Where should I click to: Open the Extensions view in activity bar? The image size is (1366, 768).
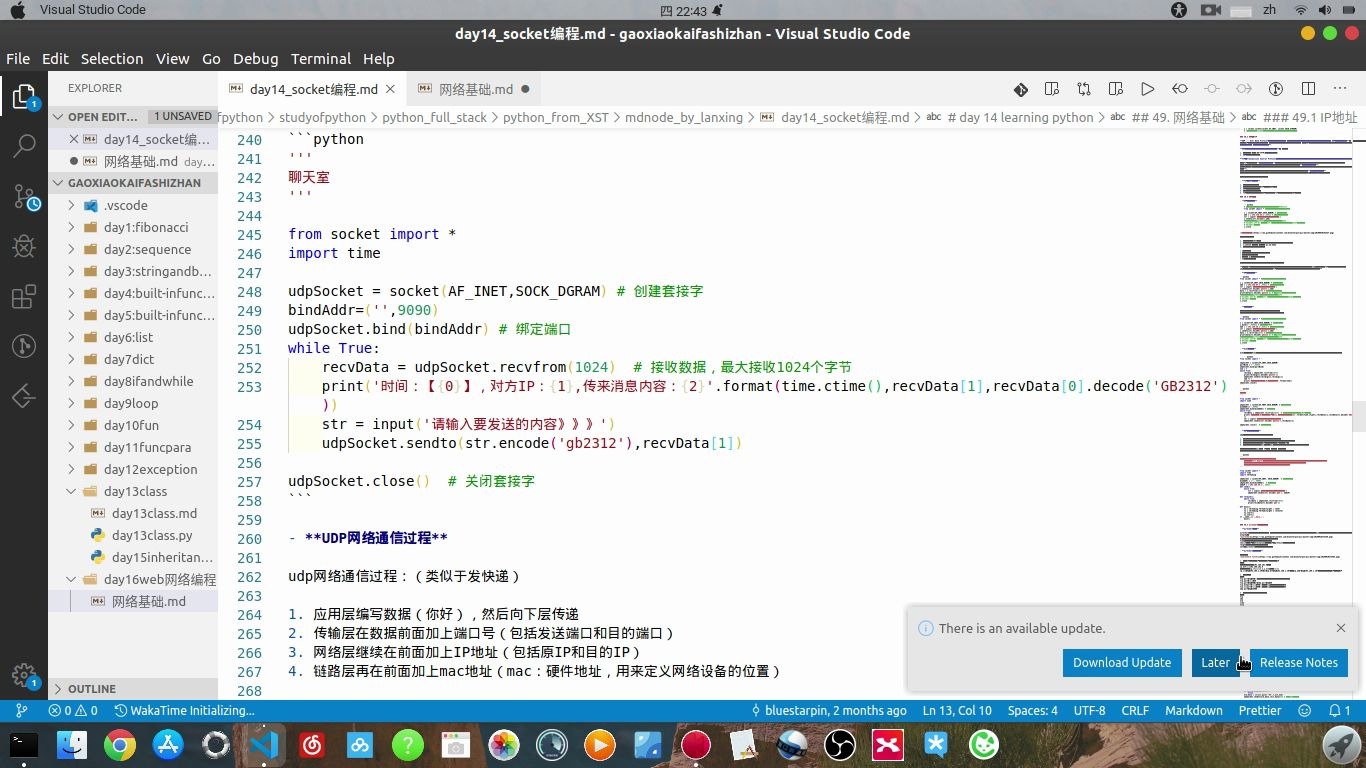pos(24,297)
